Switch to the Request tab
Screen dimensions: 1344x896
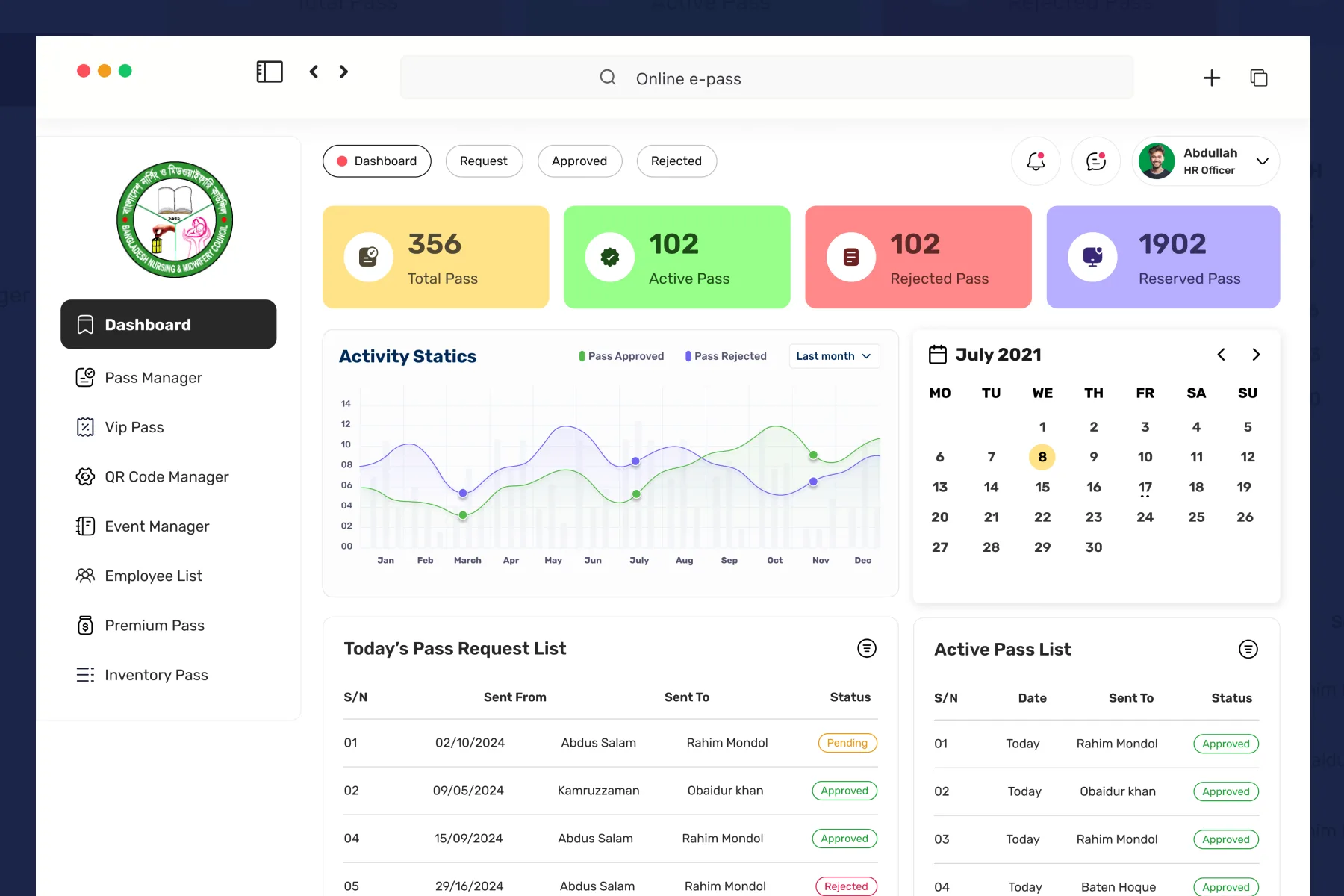pos(483,161)
